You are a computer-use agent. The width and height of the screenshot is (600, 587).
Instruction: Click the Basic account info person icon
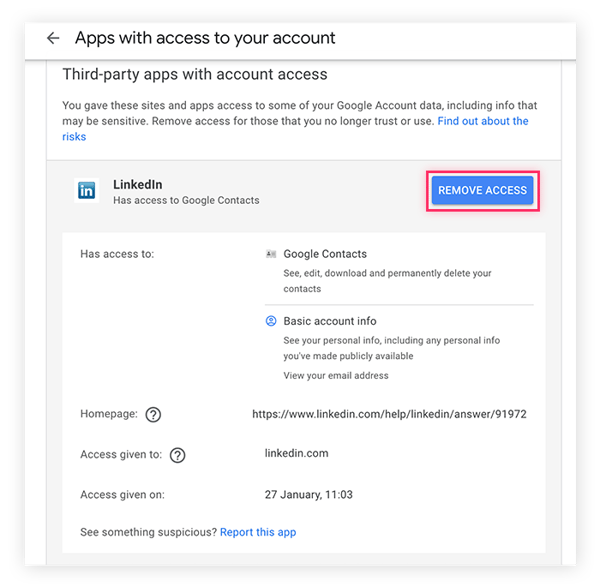[x=271, y=321]
